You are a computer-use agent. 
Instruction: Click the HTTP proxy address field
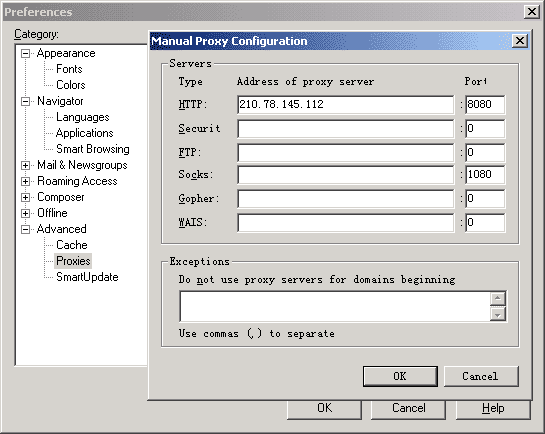coord(345,105)
